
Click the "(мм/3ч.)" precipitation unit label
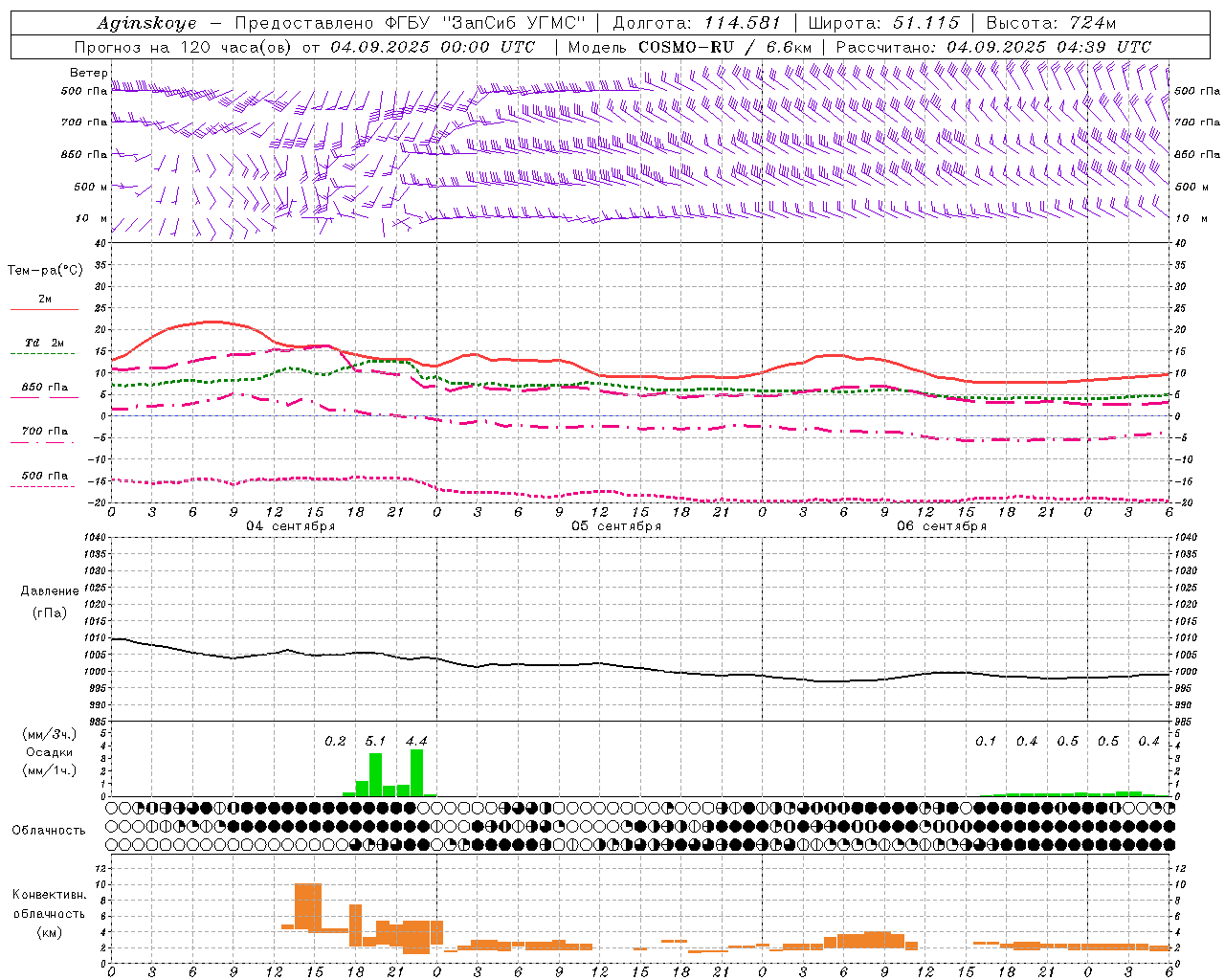click(x=49, y=734)
